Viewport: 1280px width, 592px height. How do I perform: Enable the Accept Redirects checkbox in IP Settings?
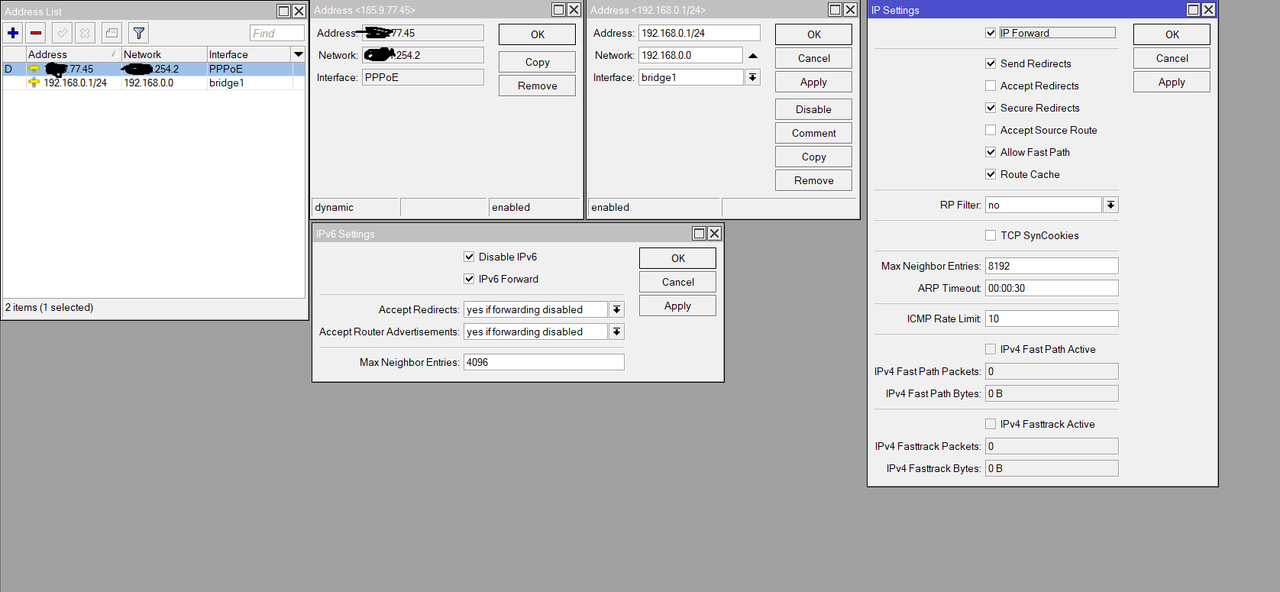pos(991,86)
